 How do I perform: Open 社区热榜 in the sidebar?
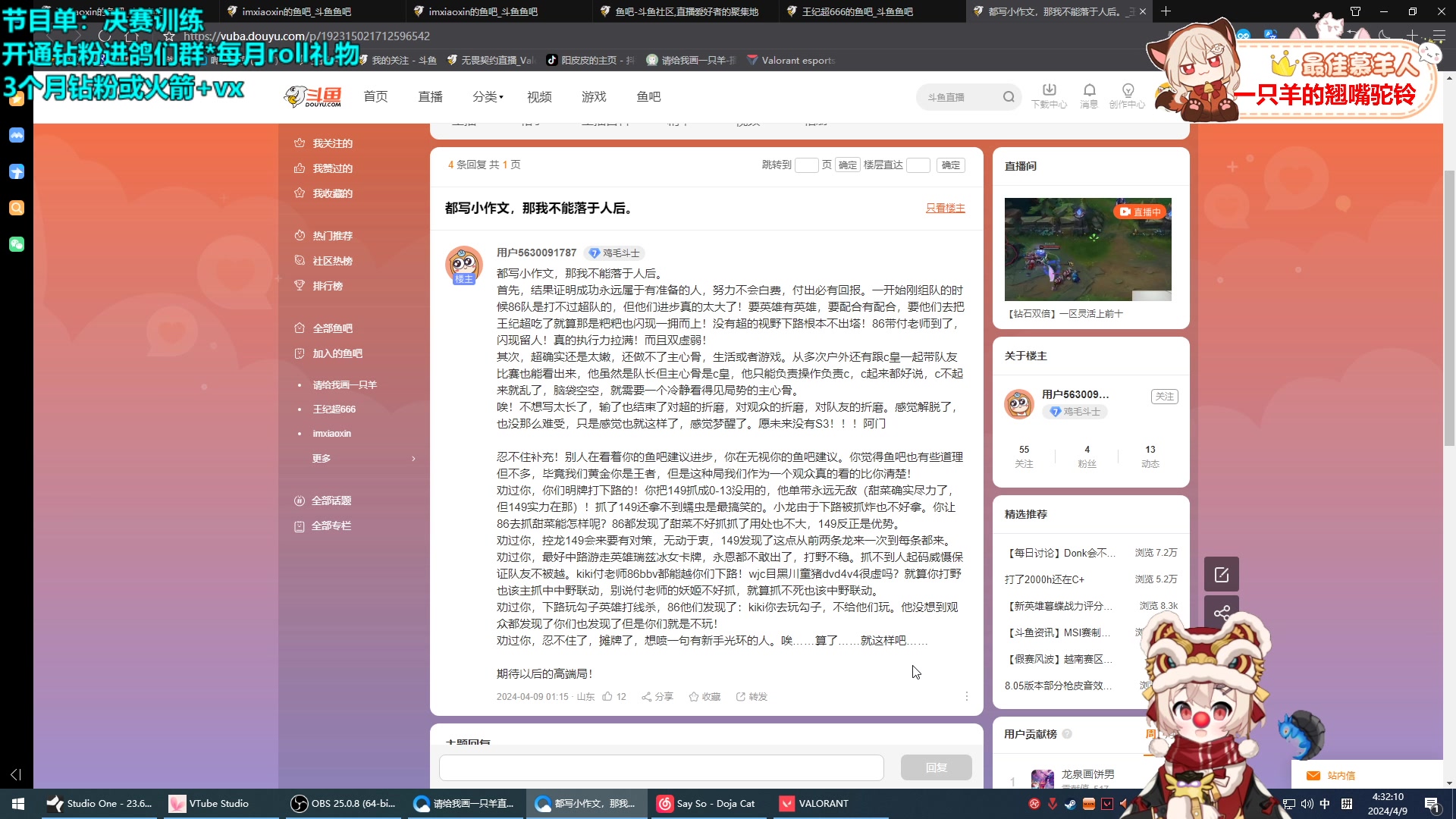point(325,261)
